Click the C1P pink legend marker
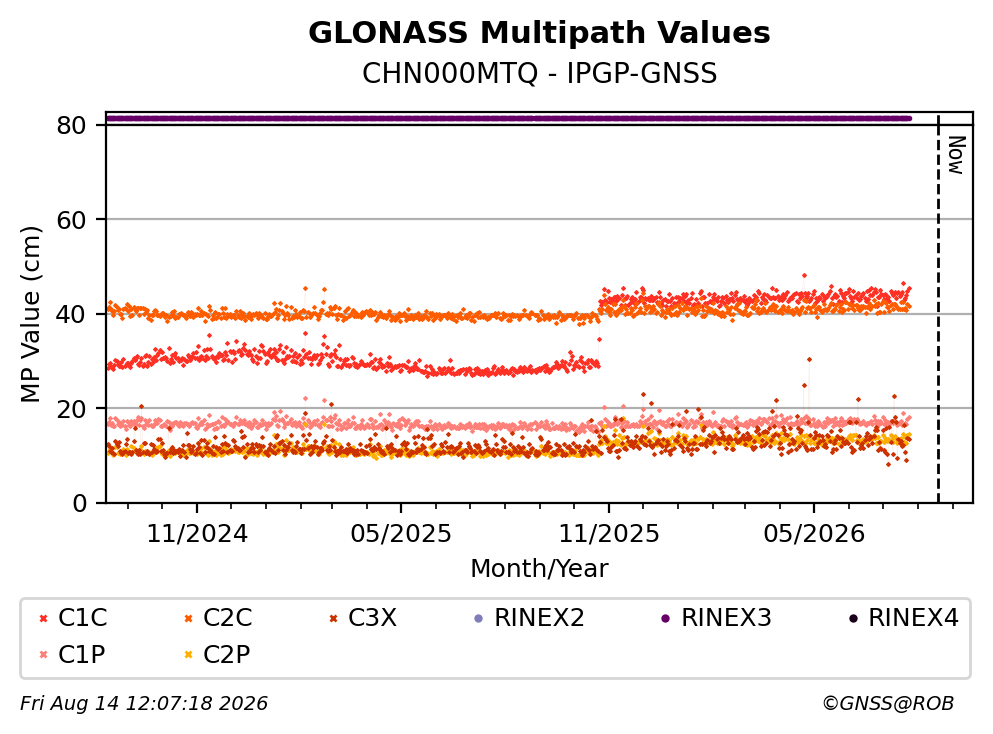Viewport: 993px width, 734px height. [x=43, y=655]
